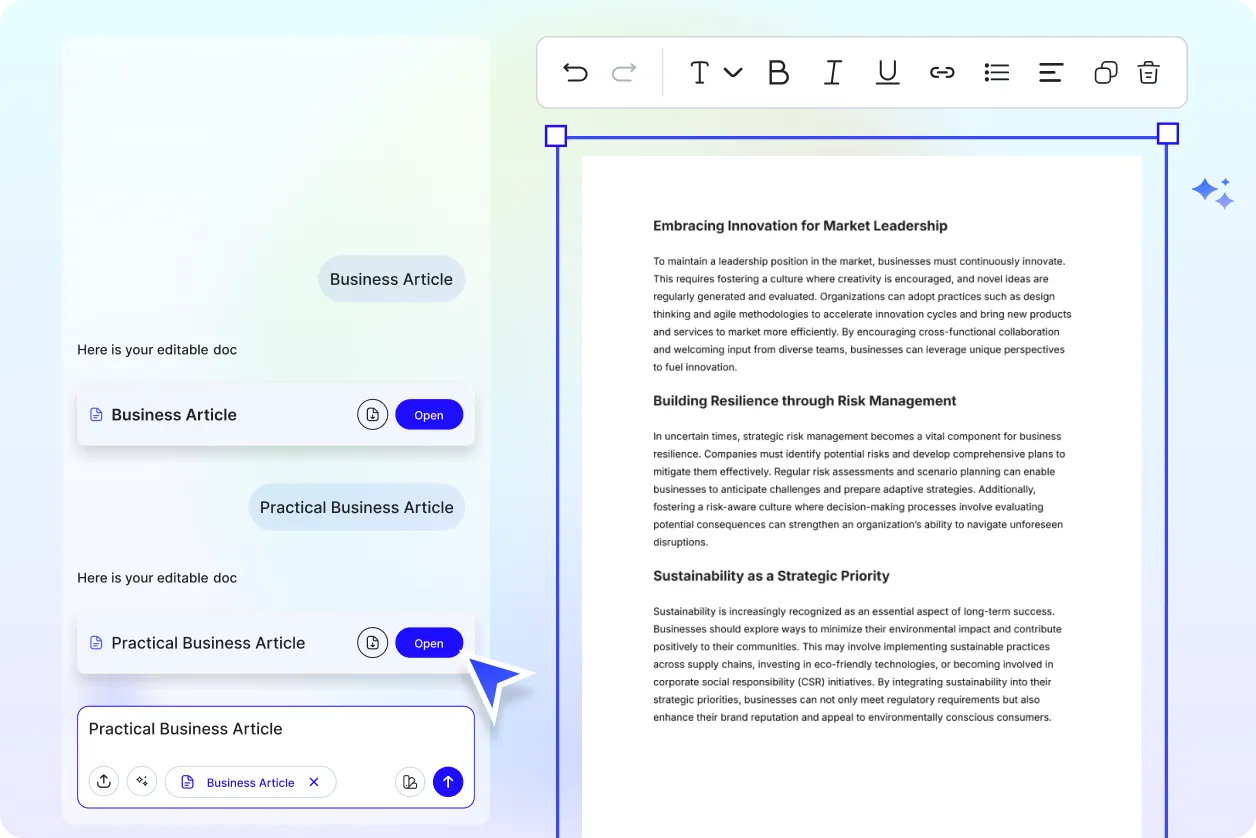Insert a hyperlink using the link icon
This screenshot has height=838, width=1256.
point(942,72)
